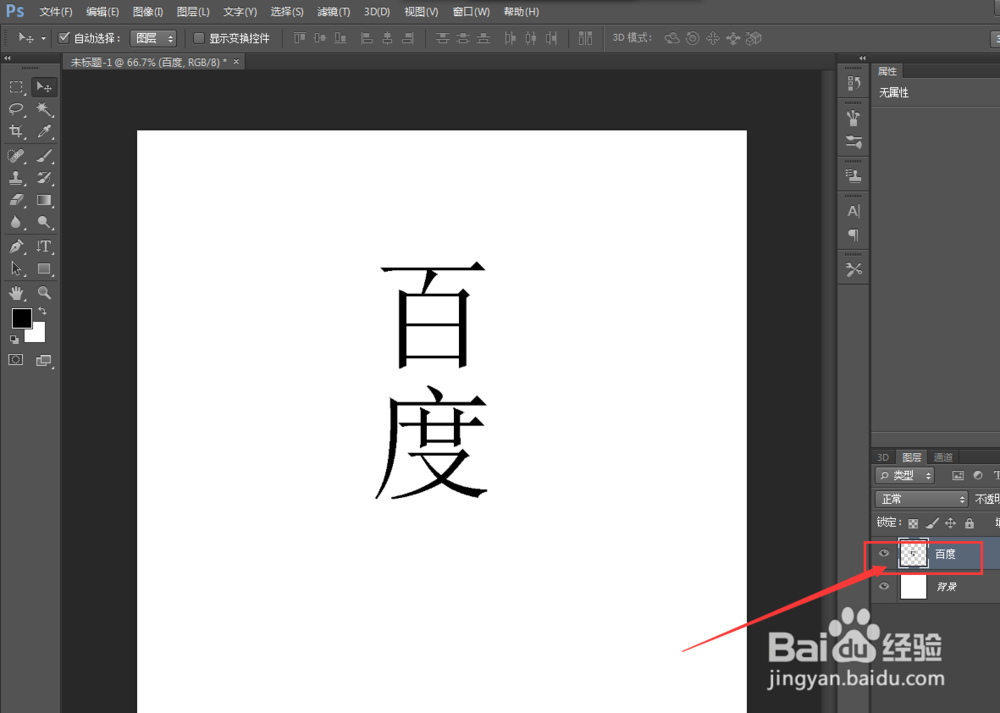This screenshot has width=1000, height=713.
Task: Click Auto-Align Layers icon in options bar
Action: pos(585,38)
